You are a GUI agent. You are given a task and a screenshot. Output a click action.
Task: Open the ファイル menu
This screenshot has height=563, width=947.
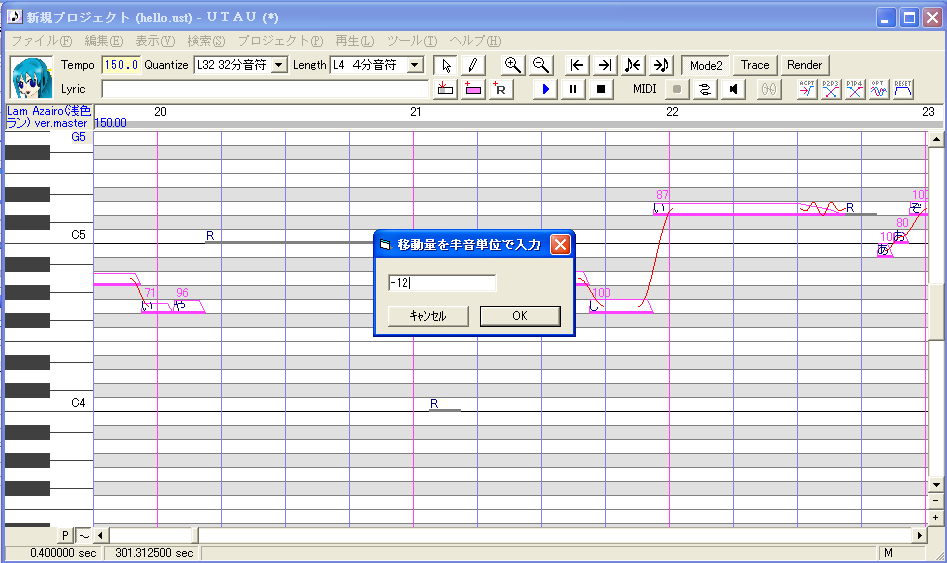[x=42, y=40]
